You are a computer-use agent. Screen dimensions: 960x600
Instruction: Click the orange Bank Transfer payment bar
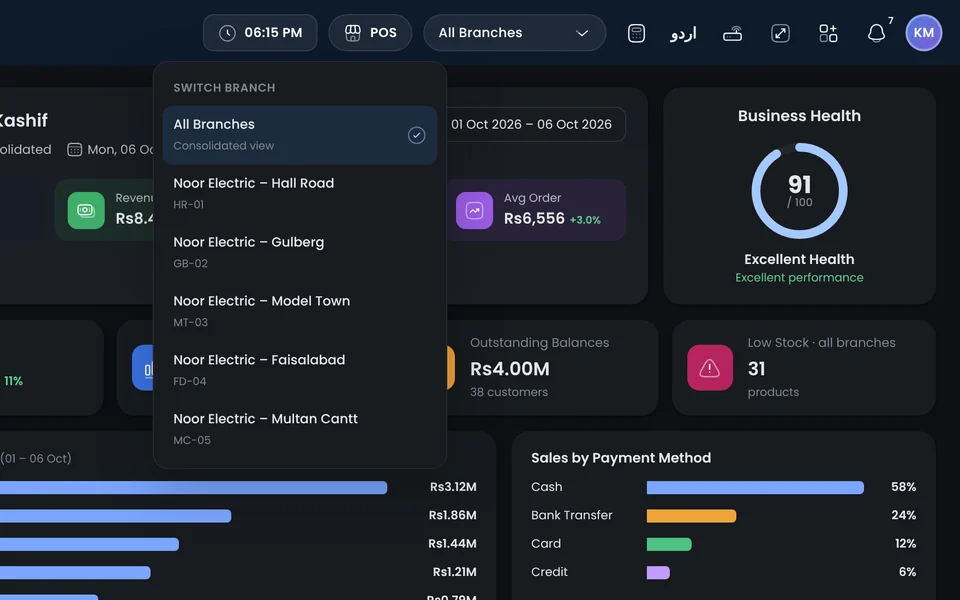[x=691, y=516]
